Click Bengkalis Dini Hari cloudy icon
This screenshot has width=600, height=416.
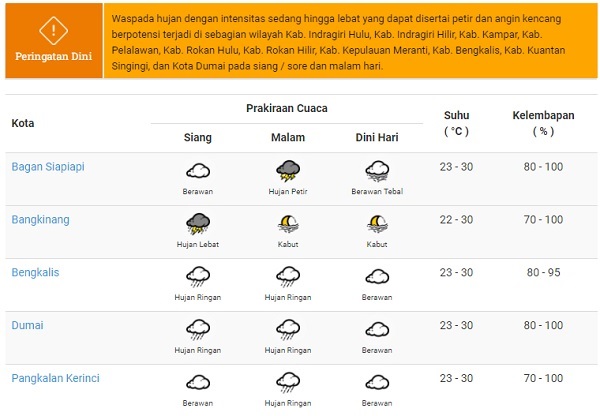(x=377, y=277)
